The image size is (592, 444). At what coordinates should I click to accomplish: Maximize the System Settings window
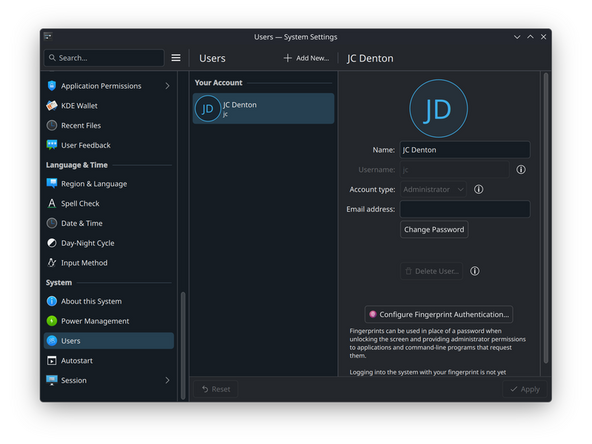point(530,37)
